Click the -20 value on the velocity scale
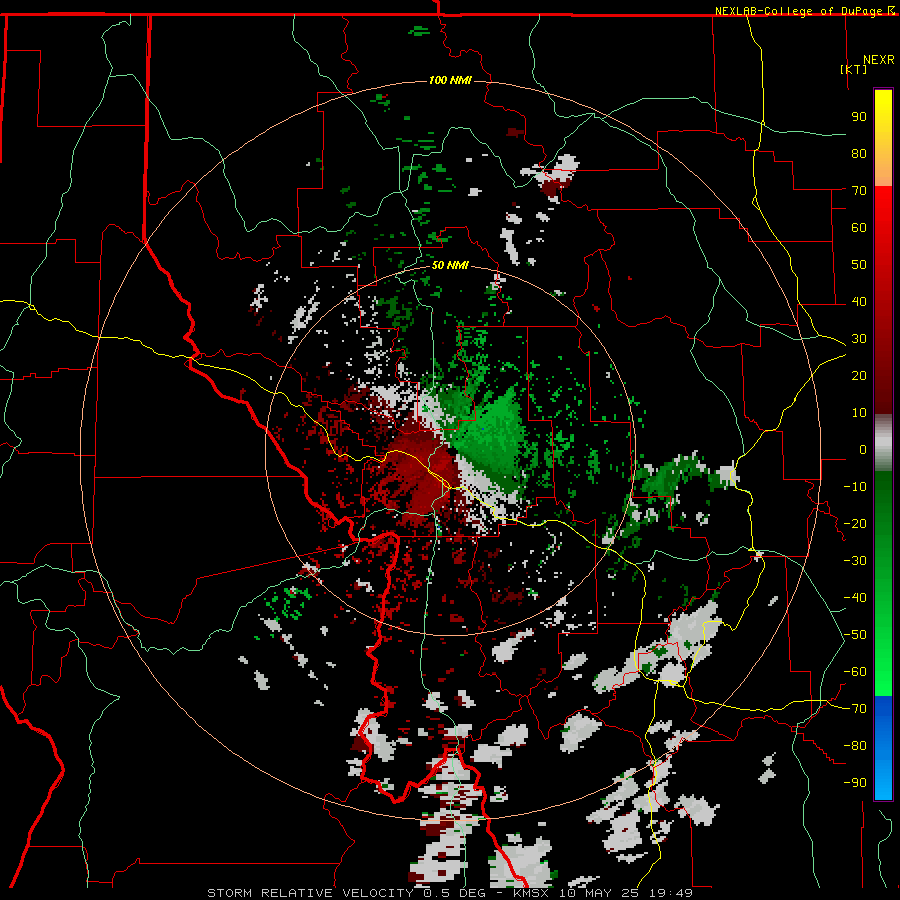Screen dimensions: 900x900 855,524
